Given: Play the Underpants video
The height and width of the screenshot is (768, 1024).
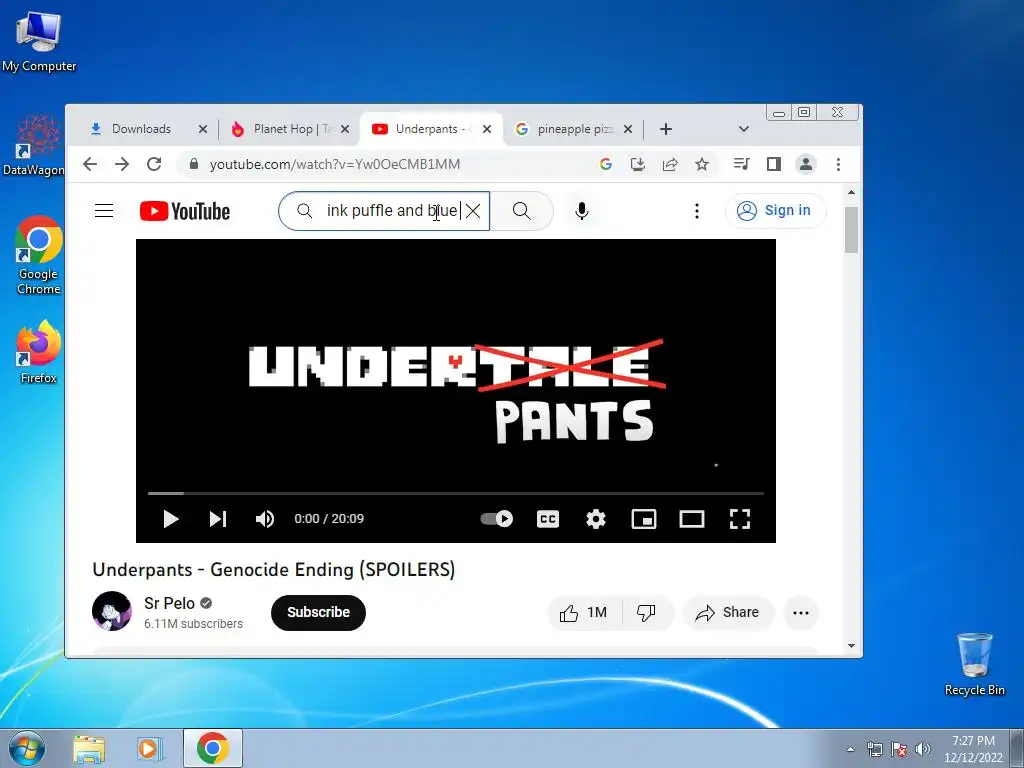Looking at the screenshot, I should pos(170,519).
